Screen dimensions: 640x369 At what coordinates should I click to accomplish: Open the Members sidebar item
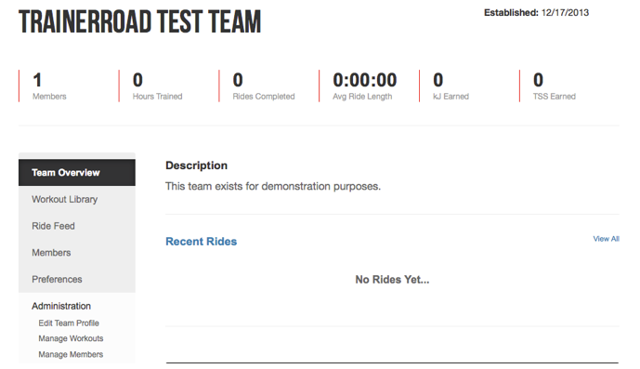51,253
